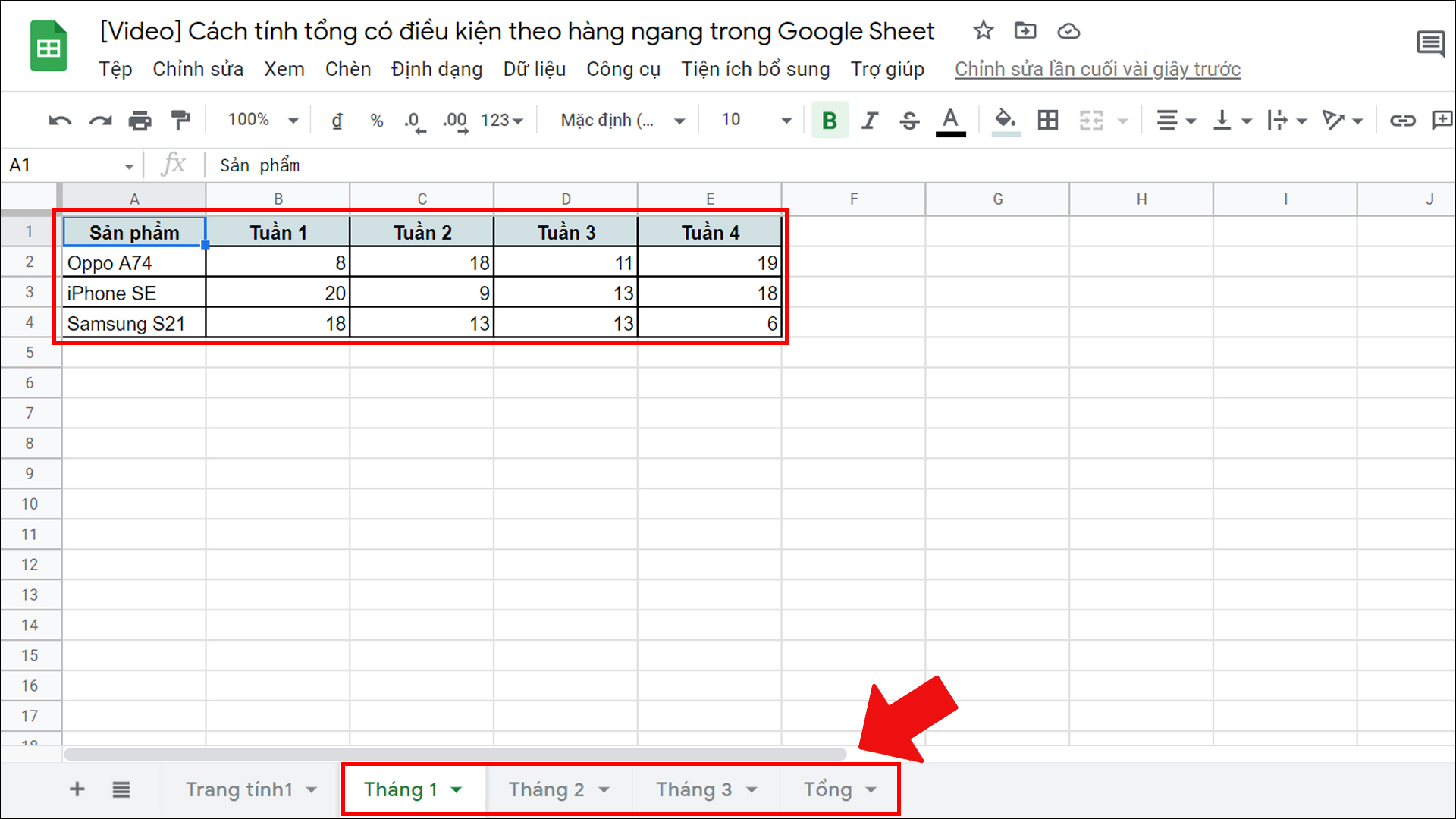Click the document title text
The width and height of the screenshot is (1456, 819).
coord(517,31)
